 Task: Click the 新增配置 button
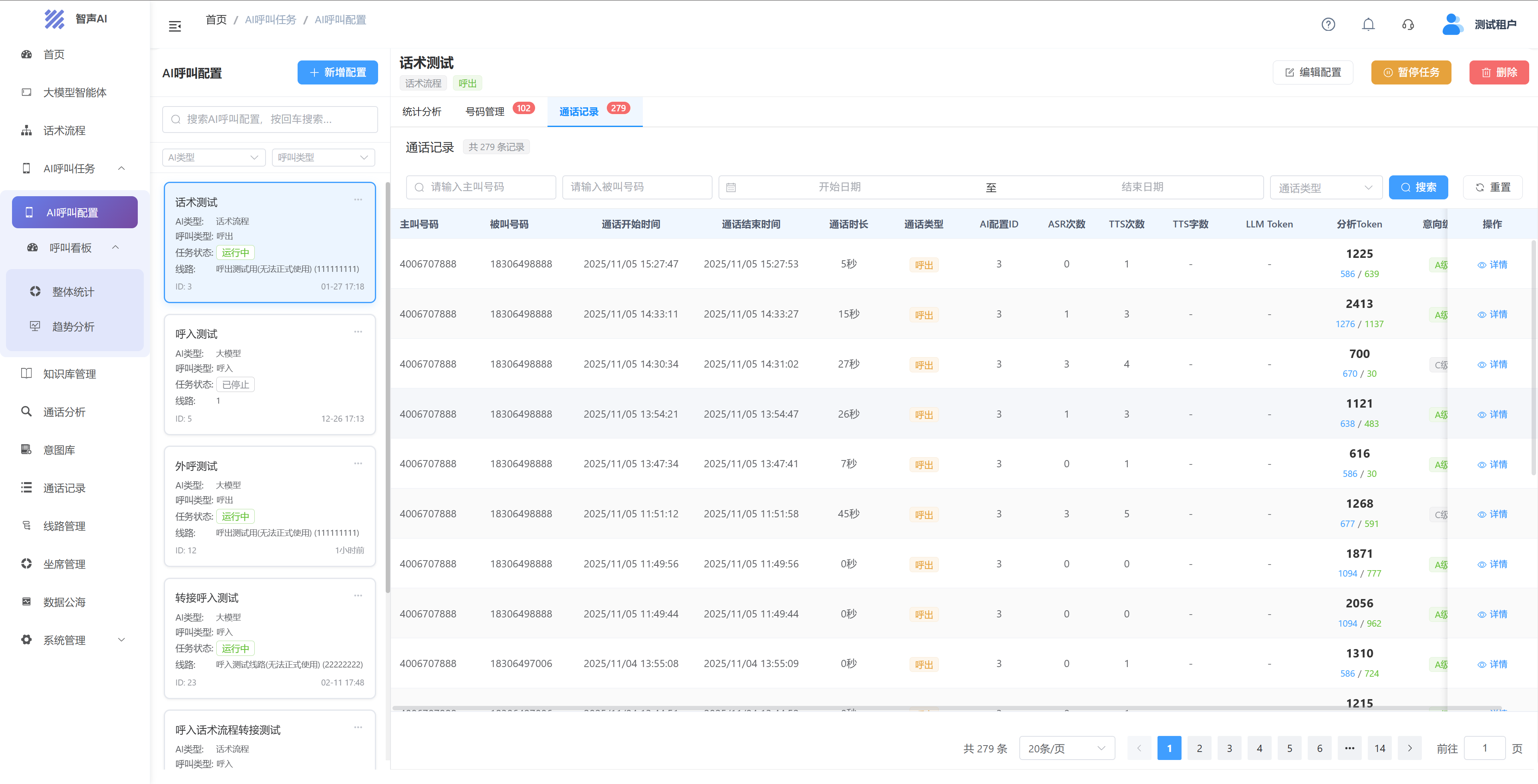337,73
